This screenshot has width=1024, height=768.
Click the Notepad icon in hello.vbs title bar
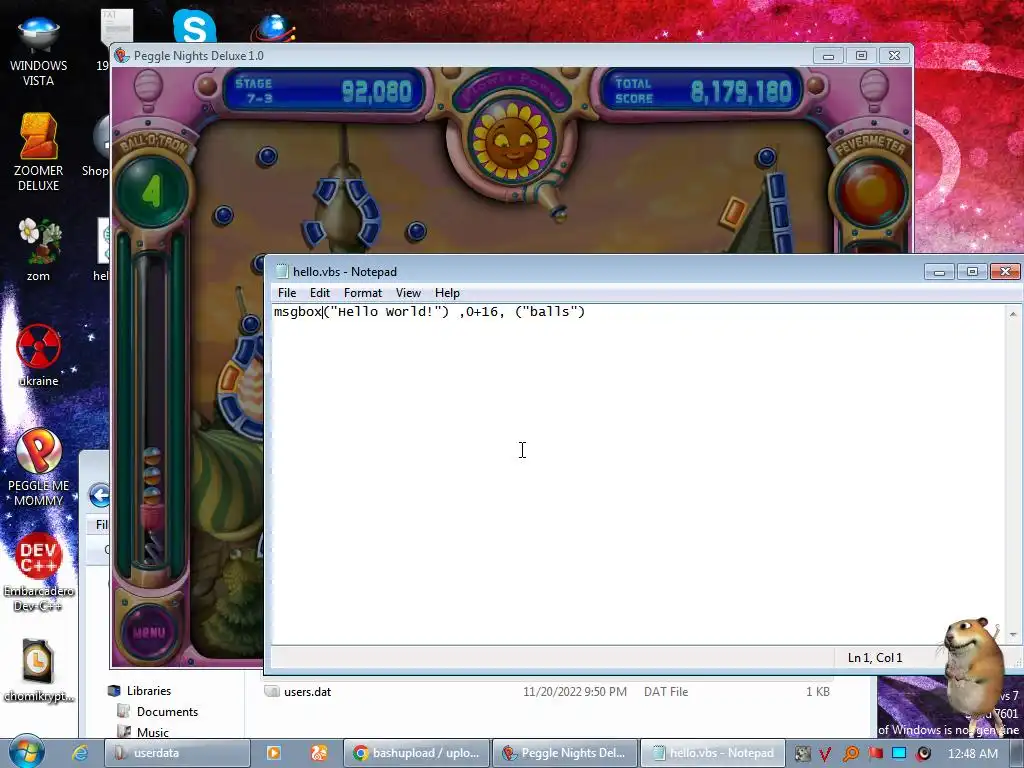[x=281, y=272]
